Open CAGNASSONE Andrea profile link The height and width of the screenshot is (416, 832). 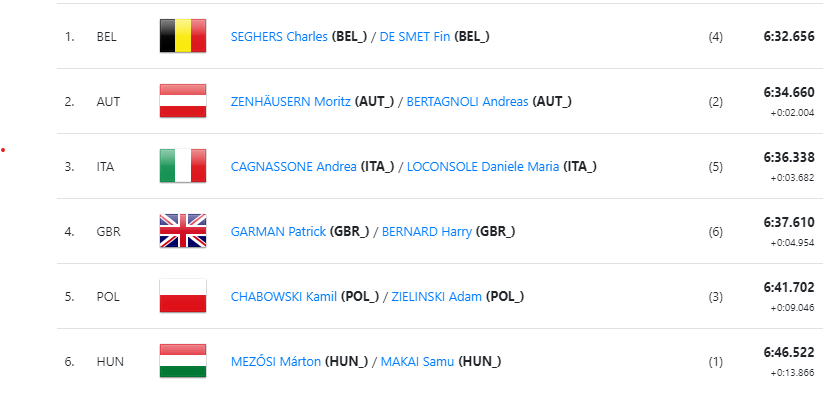click(x=293, y=167)
